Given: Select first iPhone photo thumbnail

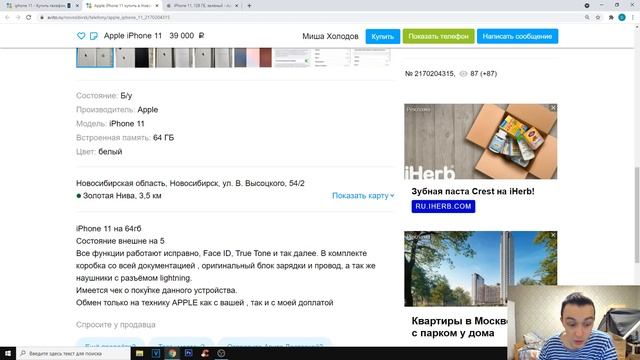Looking at the screenshot, I should tap(95, 58).
